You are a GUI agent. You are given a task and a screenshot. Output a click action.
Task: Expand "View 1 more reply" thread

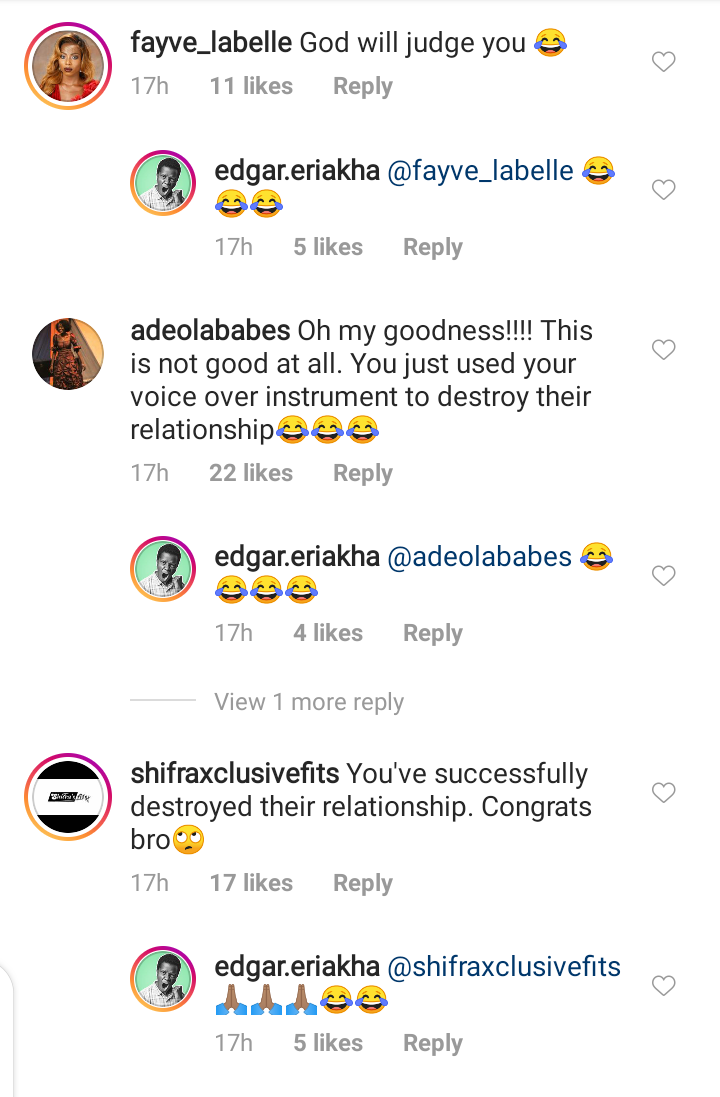point(308,702)
